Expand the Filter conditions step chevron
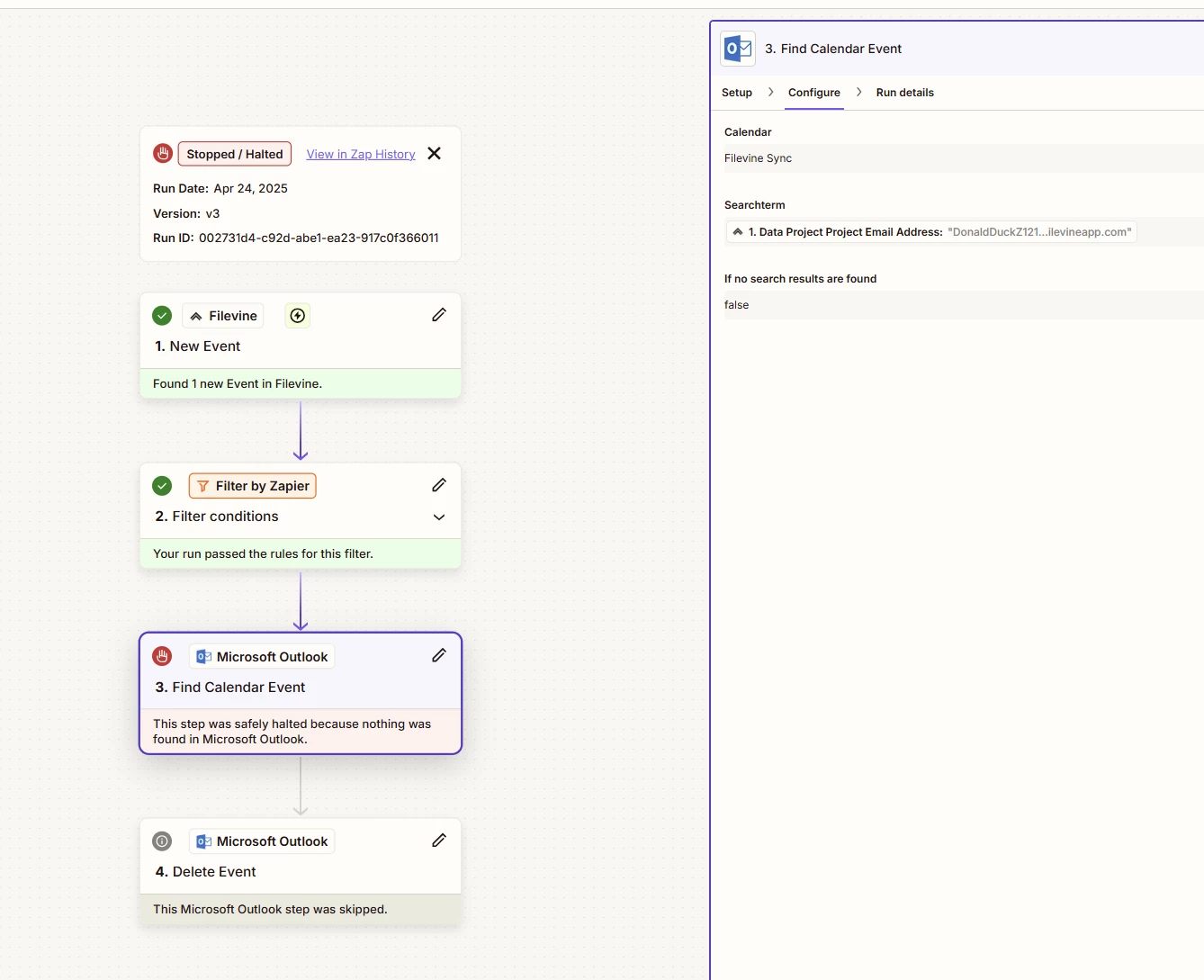 [439, 517]
